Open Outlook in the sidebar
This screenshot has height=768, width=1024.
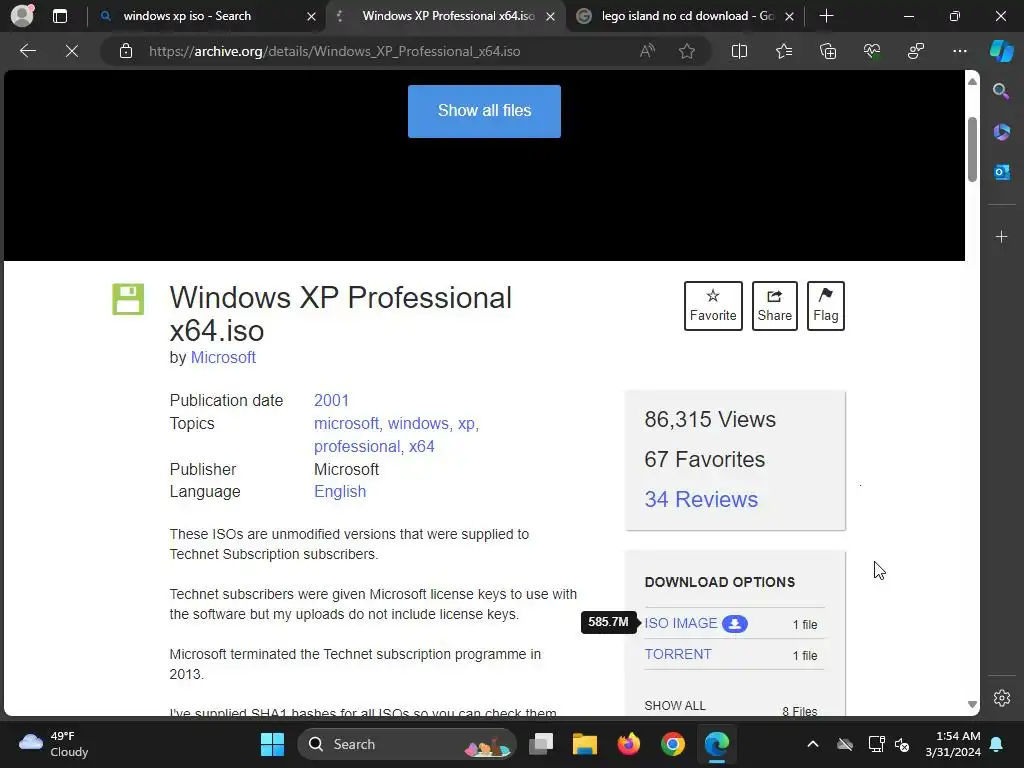[1001, 172]
